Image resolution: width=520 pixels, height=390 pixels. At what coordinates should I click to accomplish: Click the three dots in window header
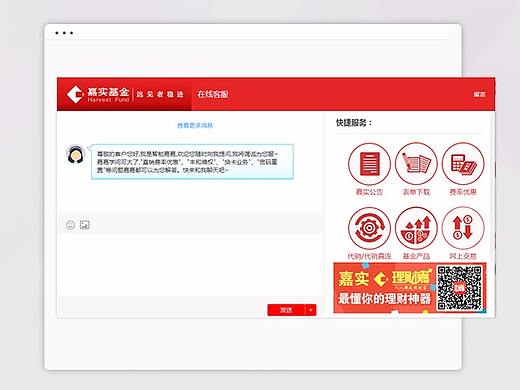click(64, 33)
